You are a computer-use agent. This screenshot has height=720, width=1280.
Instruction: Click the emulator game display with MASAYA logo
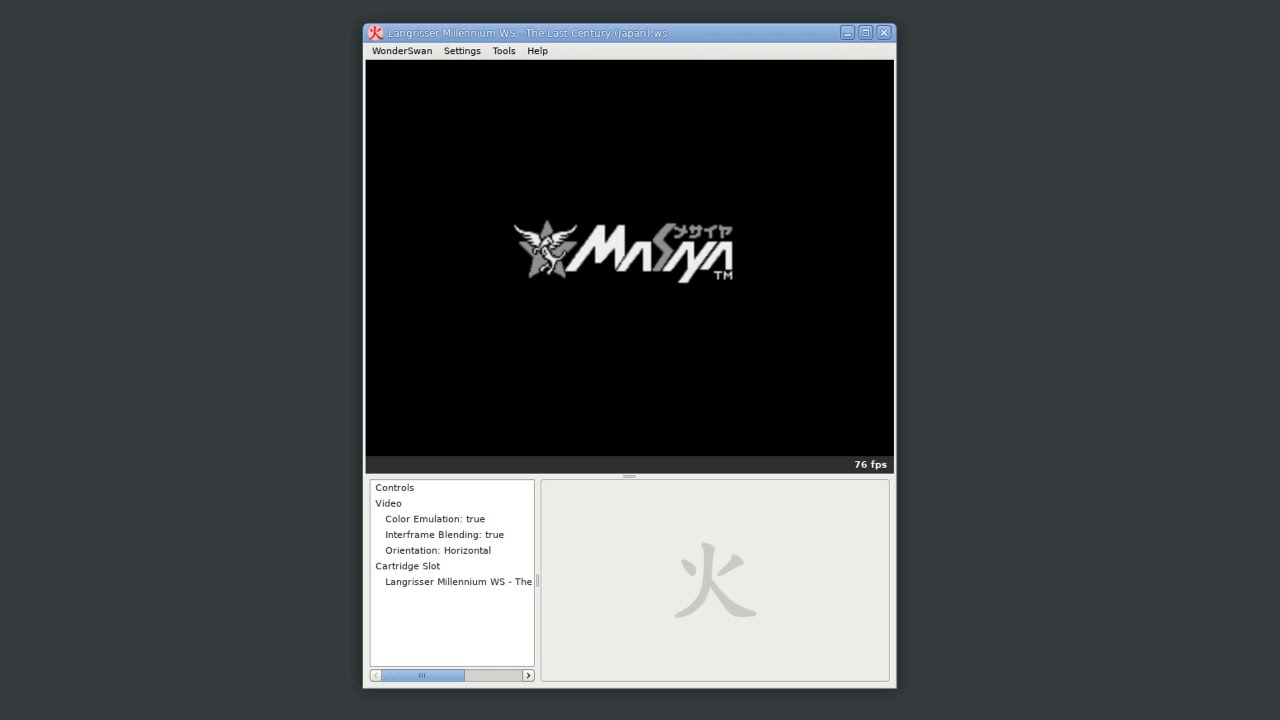(x=630, y=258)
